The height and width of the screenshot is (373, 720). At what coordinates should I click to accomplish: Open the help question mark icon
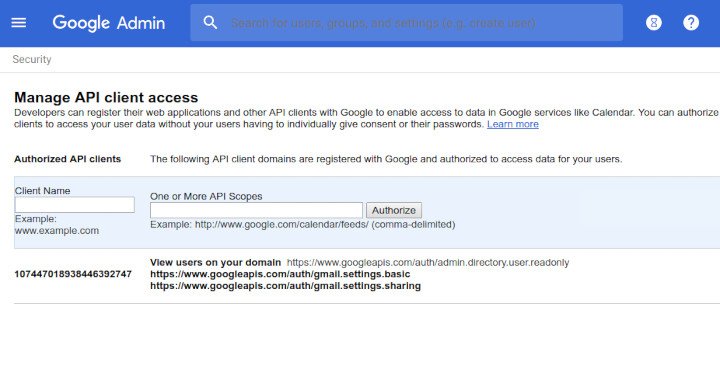tap(691, 23)
